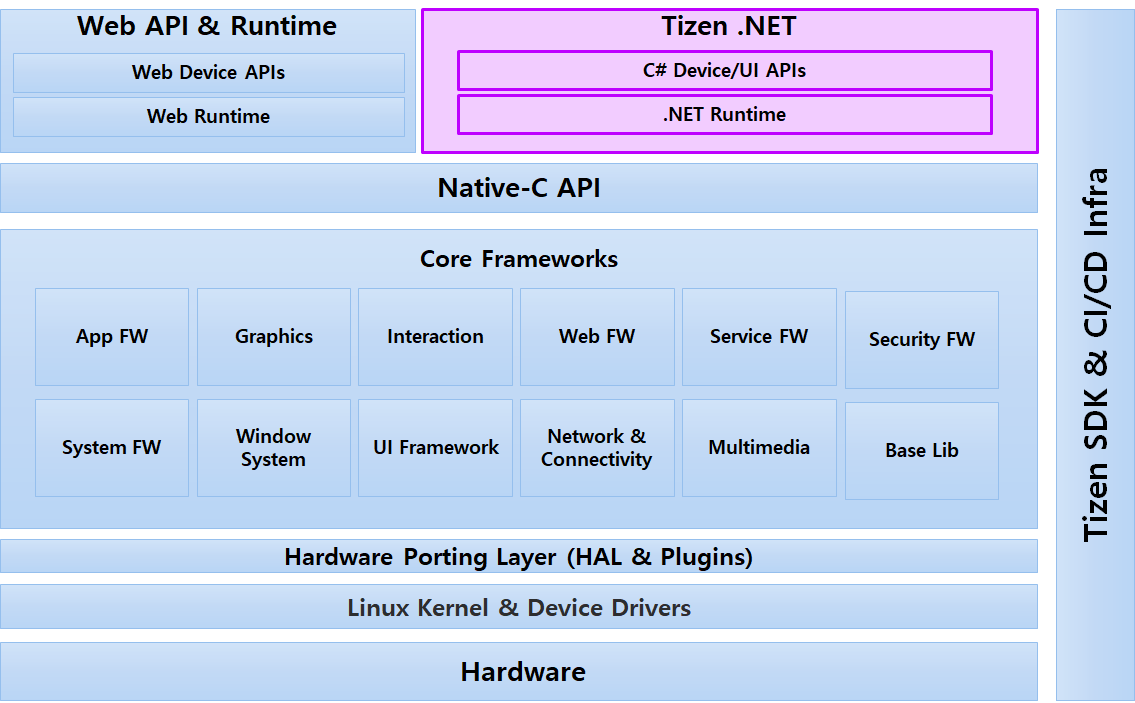Select the Hardware Porting Layer bar
Image resolution: width=1135 pixels, height=703 pixels.
[518, 557]
